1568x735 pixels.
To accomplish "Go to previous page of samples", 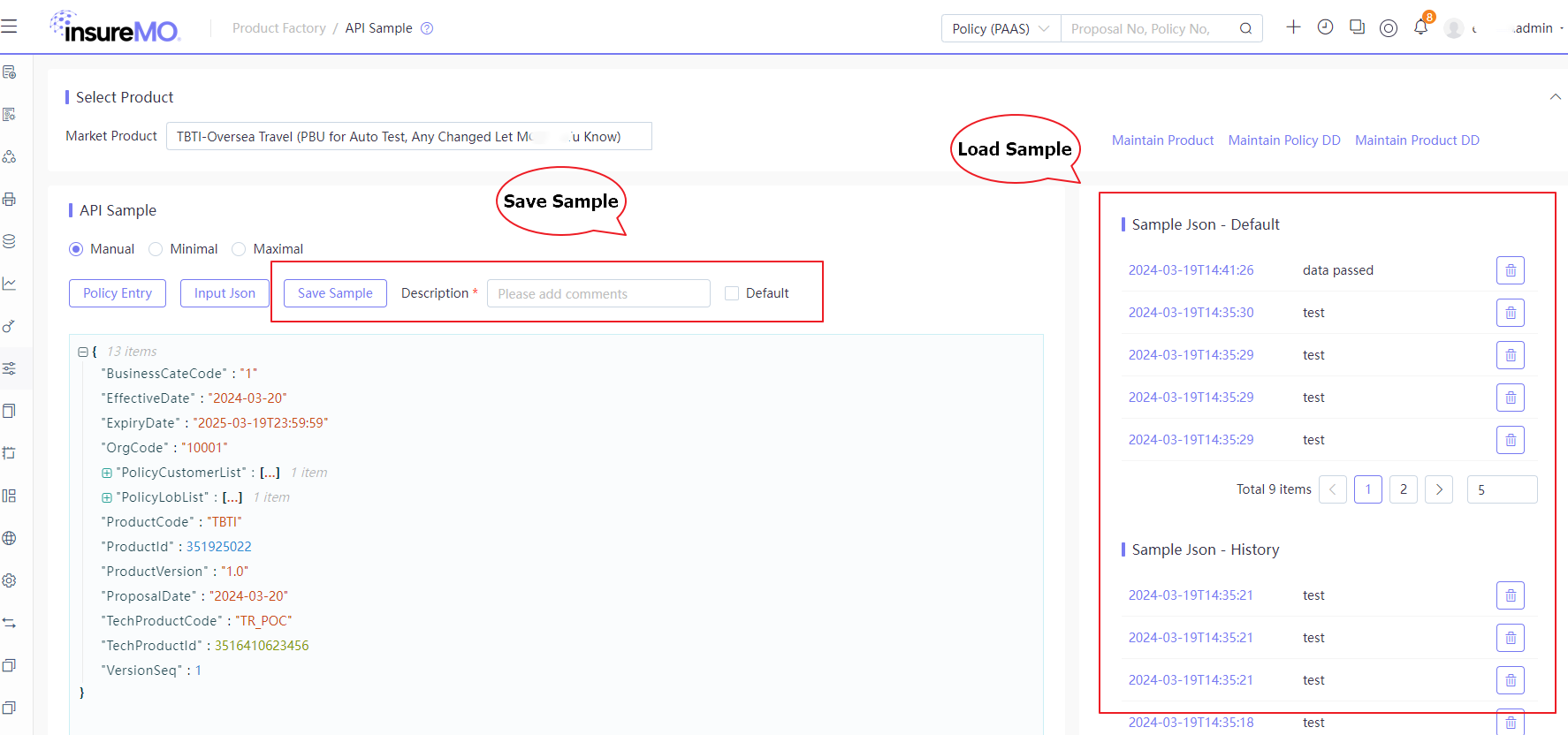I will pyautogui.click(x=1333, y=489).
